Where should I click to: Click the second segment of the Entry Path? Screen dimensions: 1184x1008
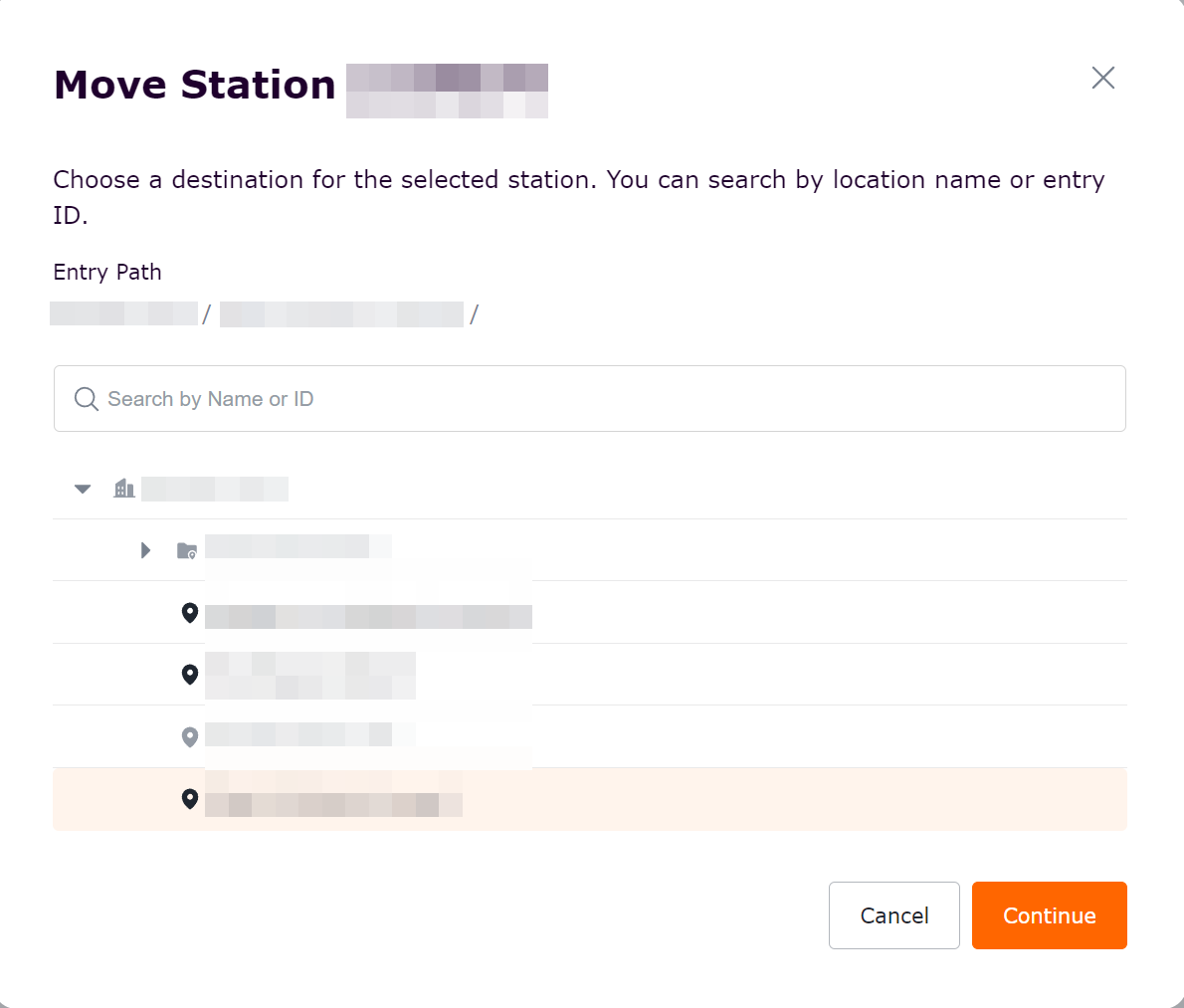(341, 314)
